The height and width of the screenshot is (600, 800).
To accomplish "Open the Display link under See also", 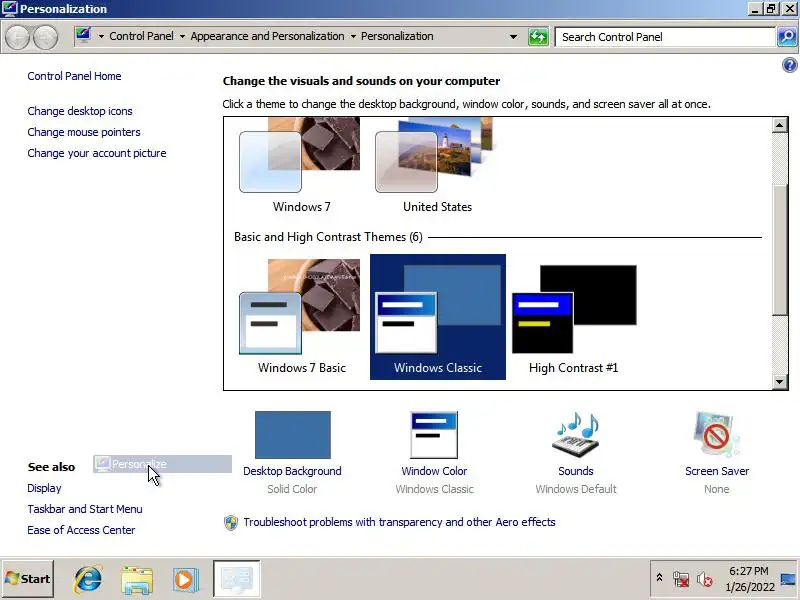I will (x=44, y=488).
